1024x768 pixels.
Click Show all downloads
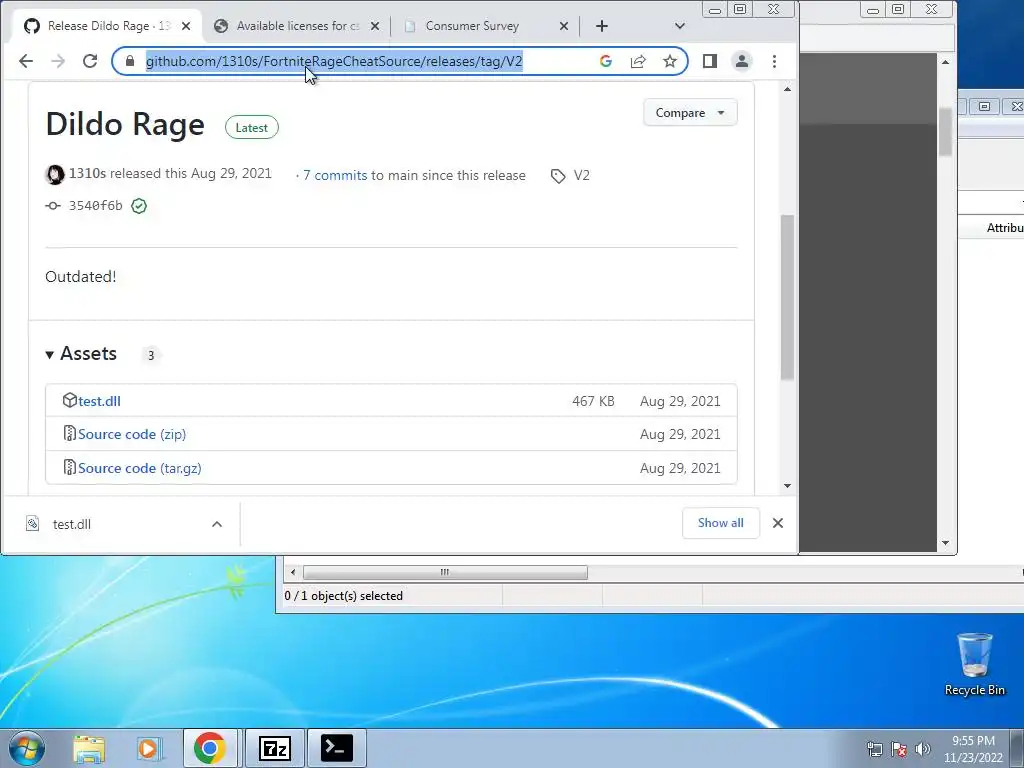click(720, 523)
